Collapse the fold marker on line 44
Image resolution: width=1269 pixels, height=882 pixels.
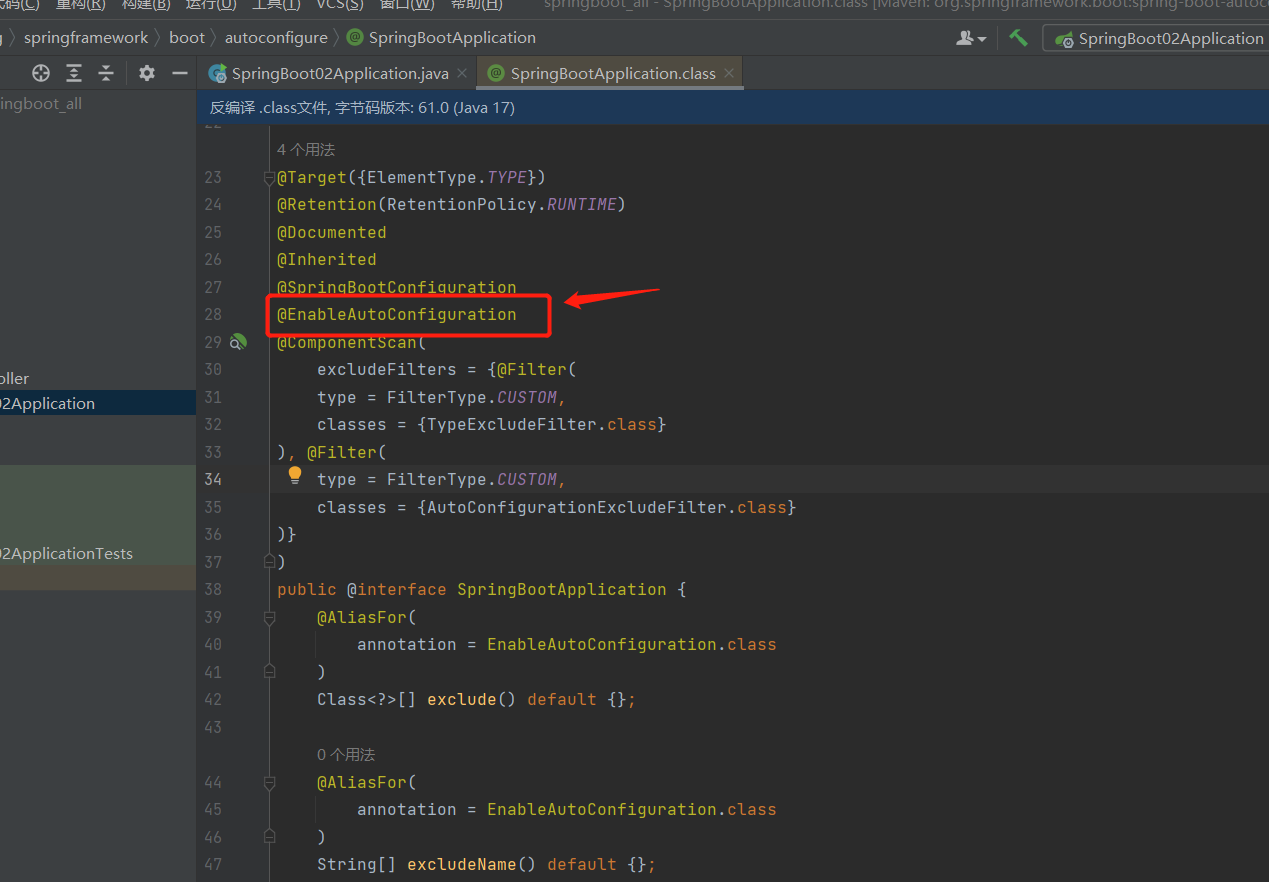coord(268,783)
